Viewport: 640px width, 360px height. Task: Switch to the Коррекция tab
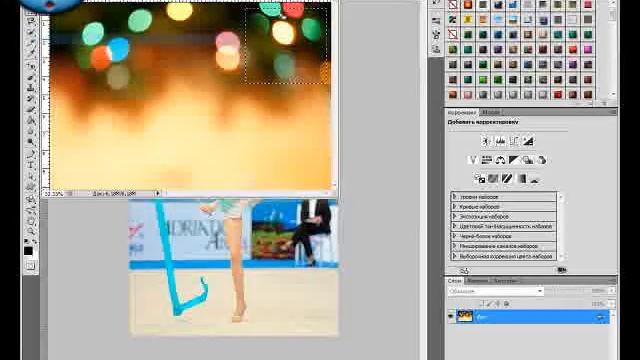(x=462, y=112)
